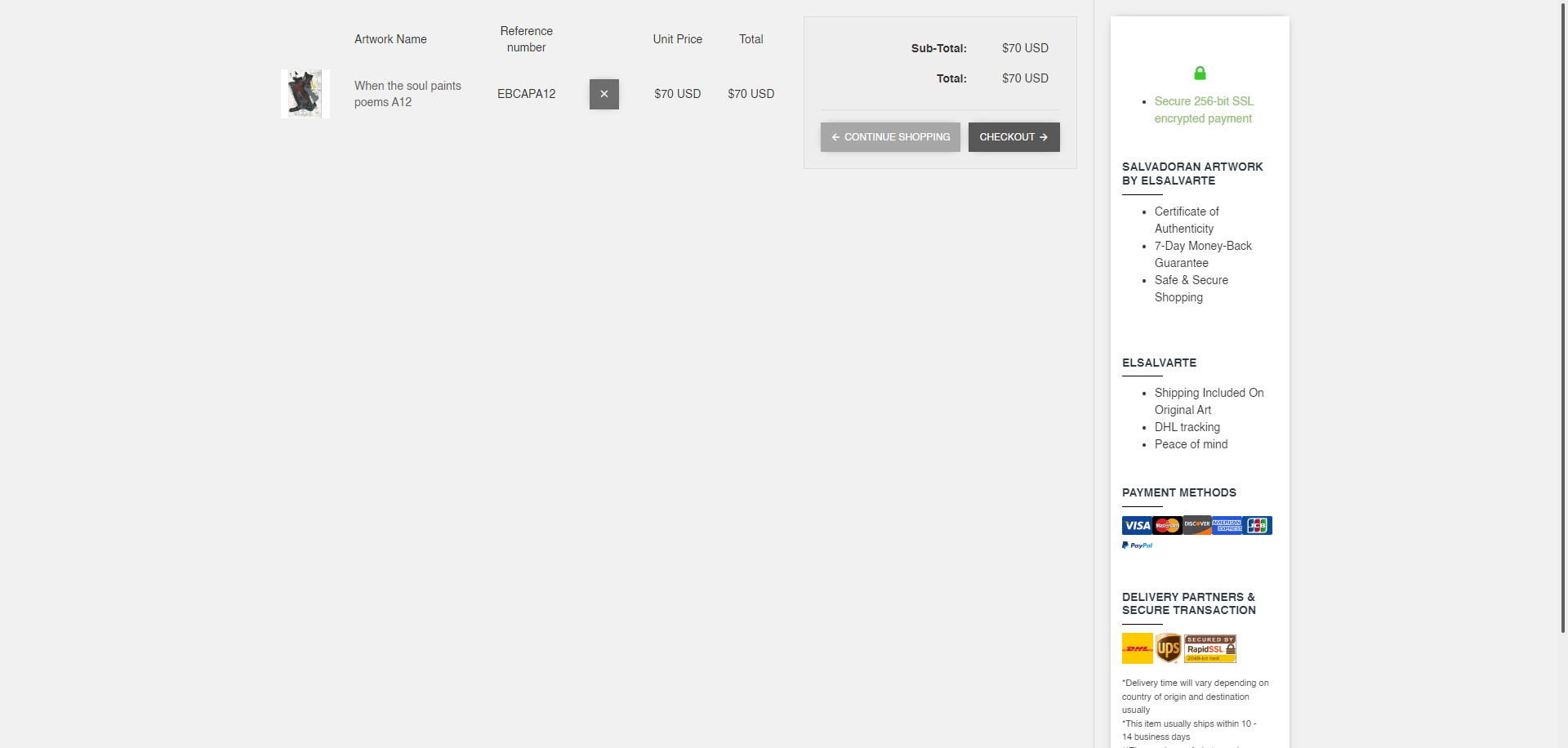Click the Visa card logo
This screenshot has height=748, width=1568.
click(1137, 526)
